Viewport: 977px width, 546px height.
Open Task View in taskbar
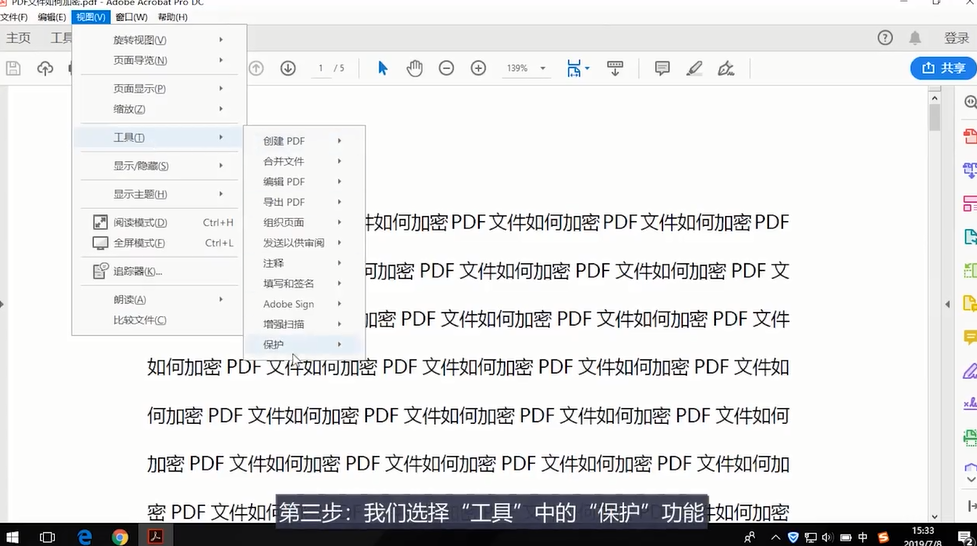point(47,536)
